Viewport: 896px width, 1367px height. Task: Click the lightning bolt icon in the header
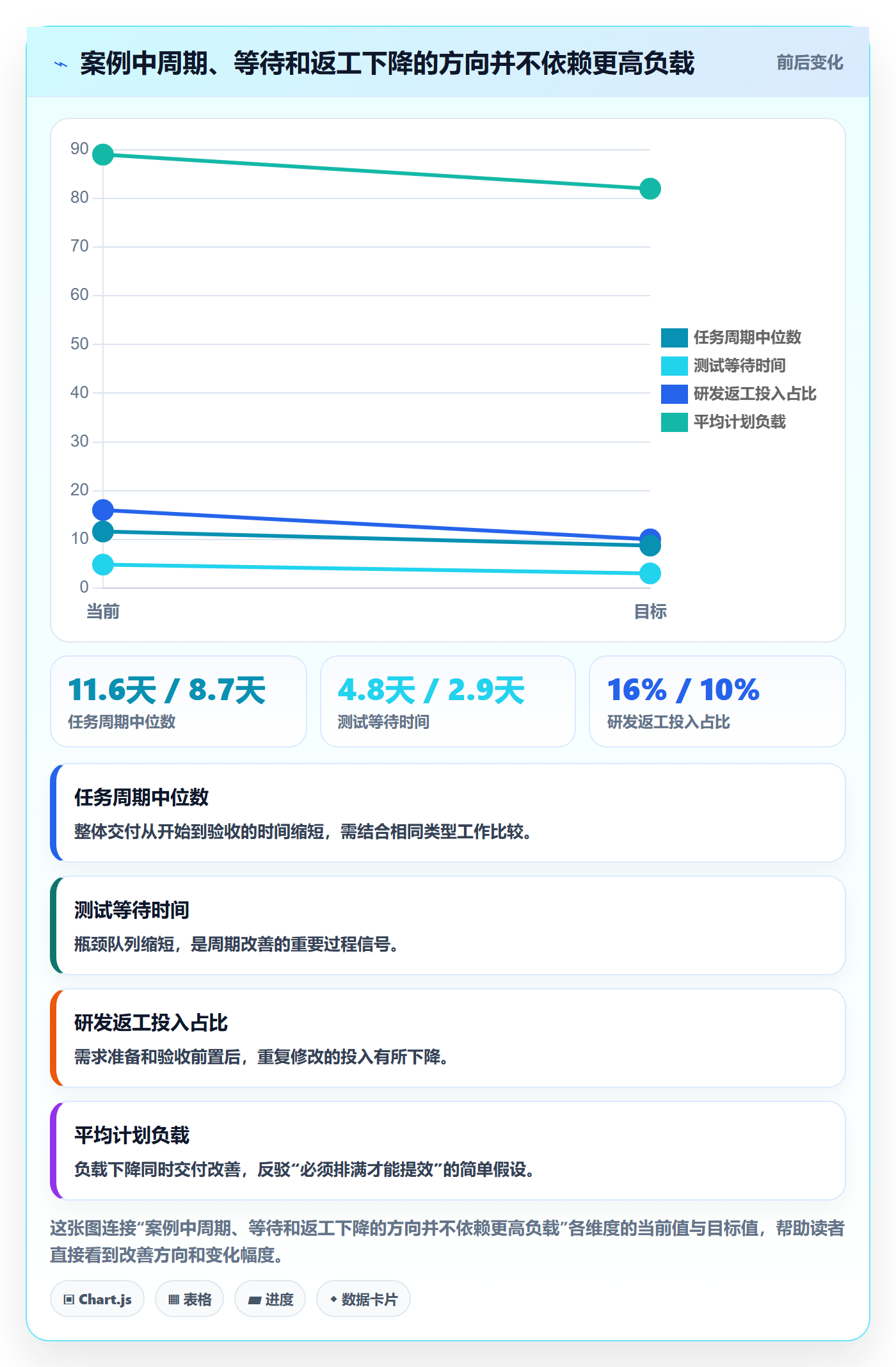(x=61, y=64)
